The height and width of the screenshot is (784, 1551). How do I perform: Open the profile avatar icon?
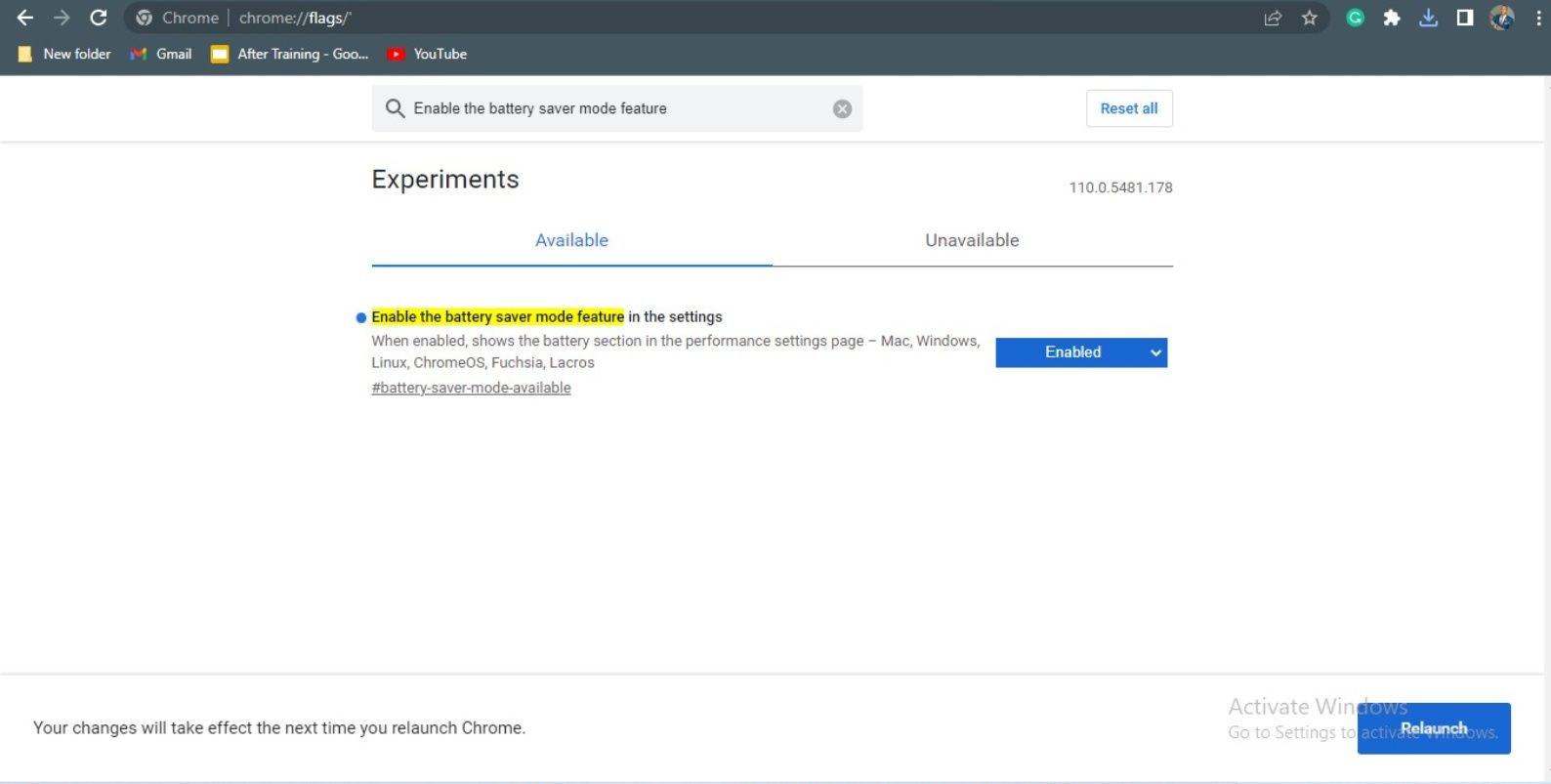[x=1502, y=18]
